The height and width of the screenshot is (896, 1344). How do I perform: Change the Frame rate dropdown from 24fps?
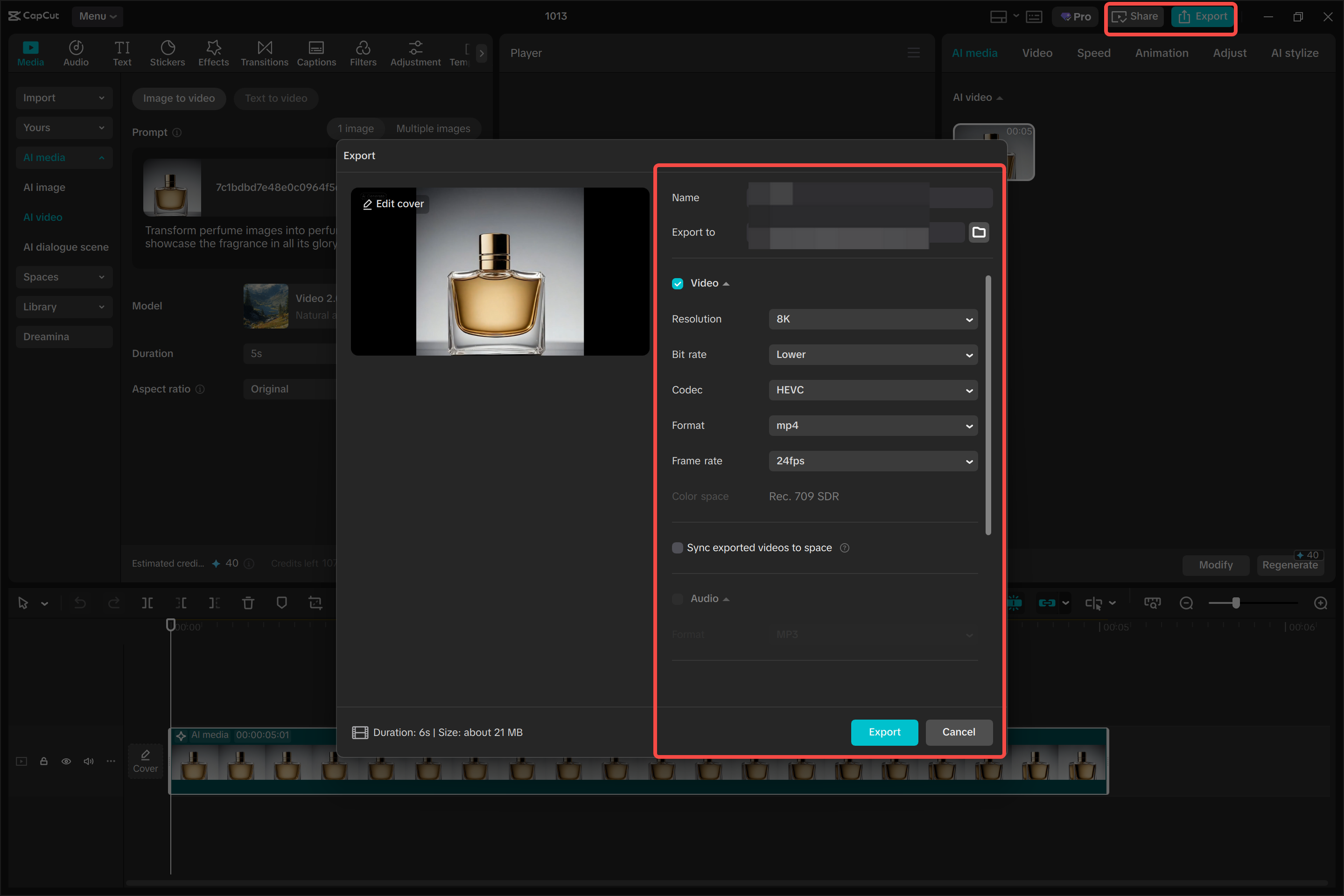[x=872, y=461]
